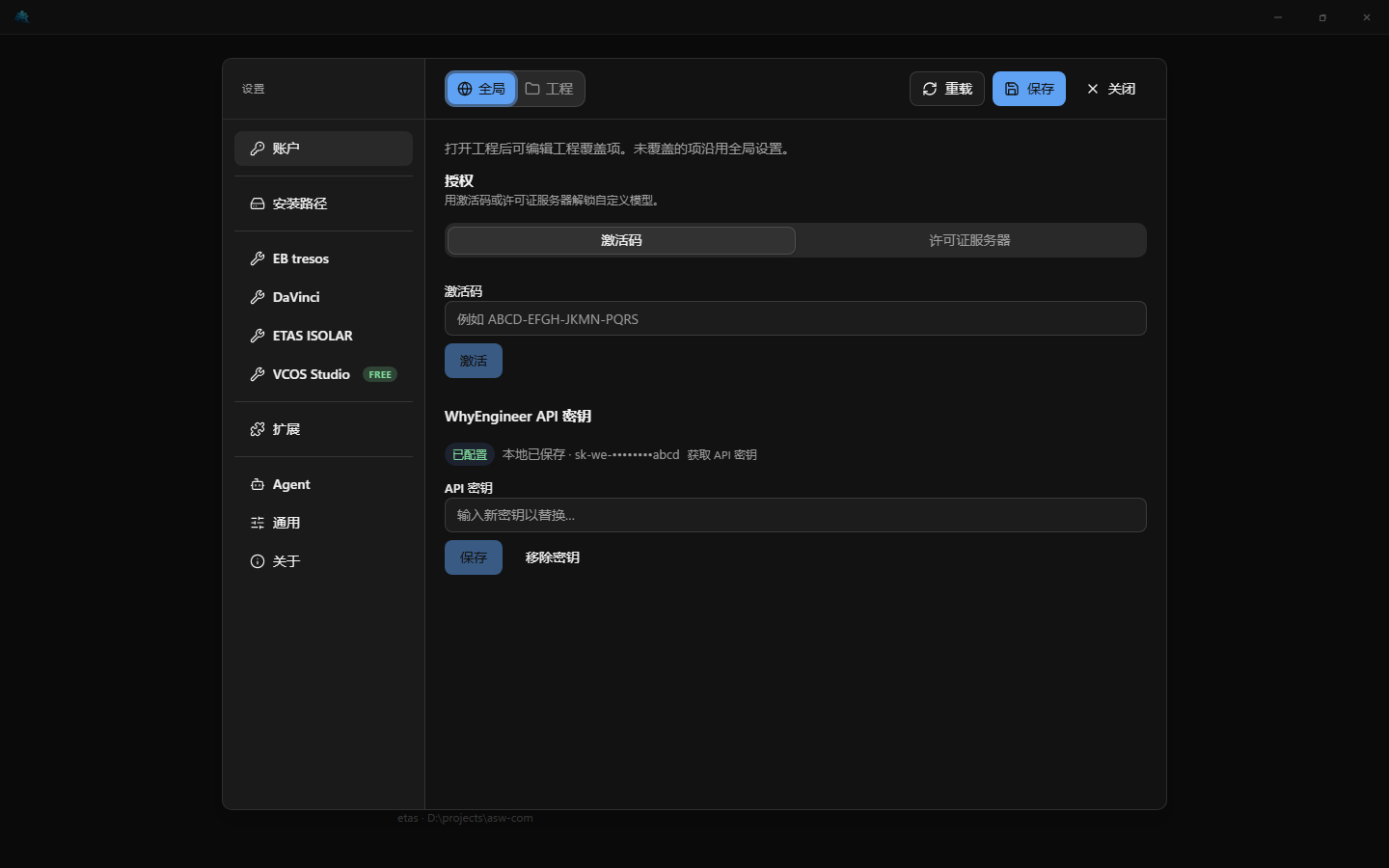Minimize the application window

[1278, 17]
